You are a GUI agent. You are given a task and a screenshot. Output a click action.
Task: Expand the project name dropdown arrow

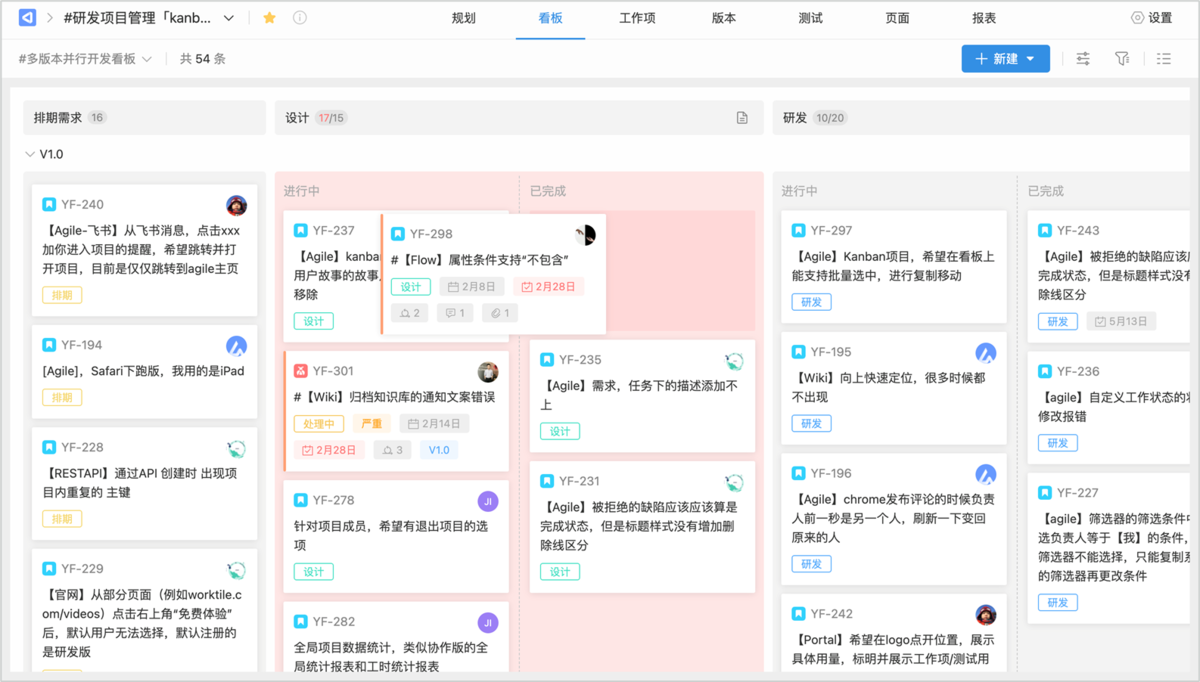pos(229,18)
